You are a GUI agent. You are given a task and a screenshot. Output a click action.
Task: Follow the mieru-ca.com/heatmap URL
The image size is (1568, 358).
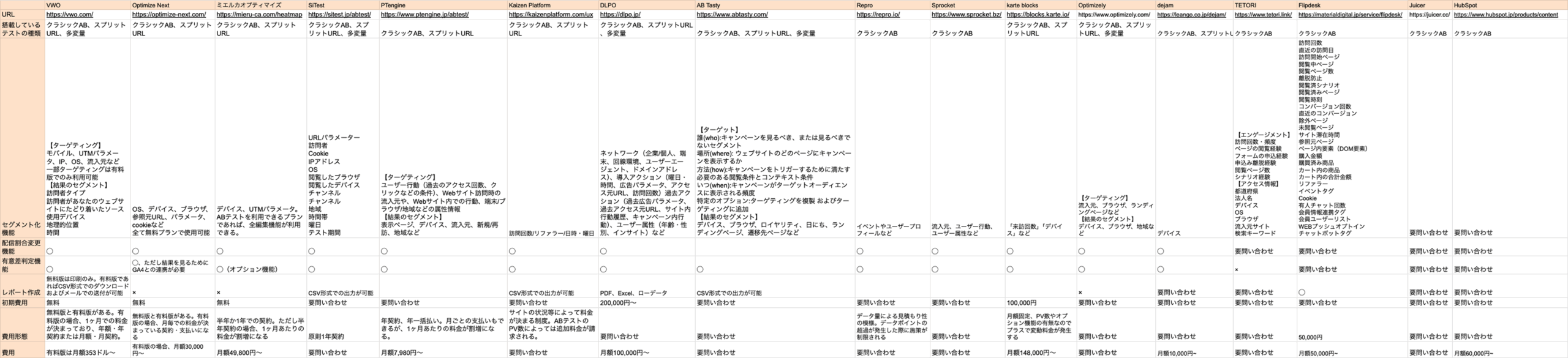(259, 14)
